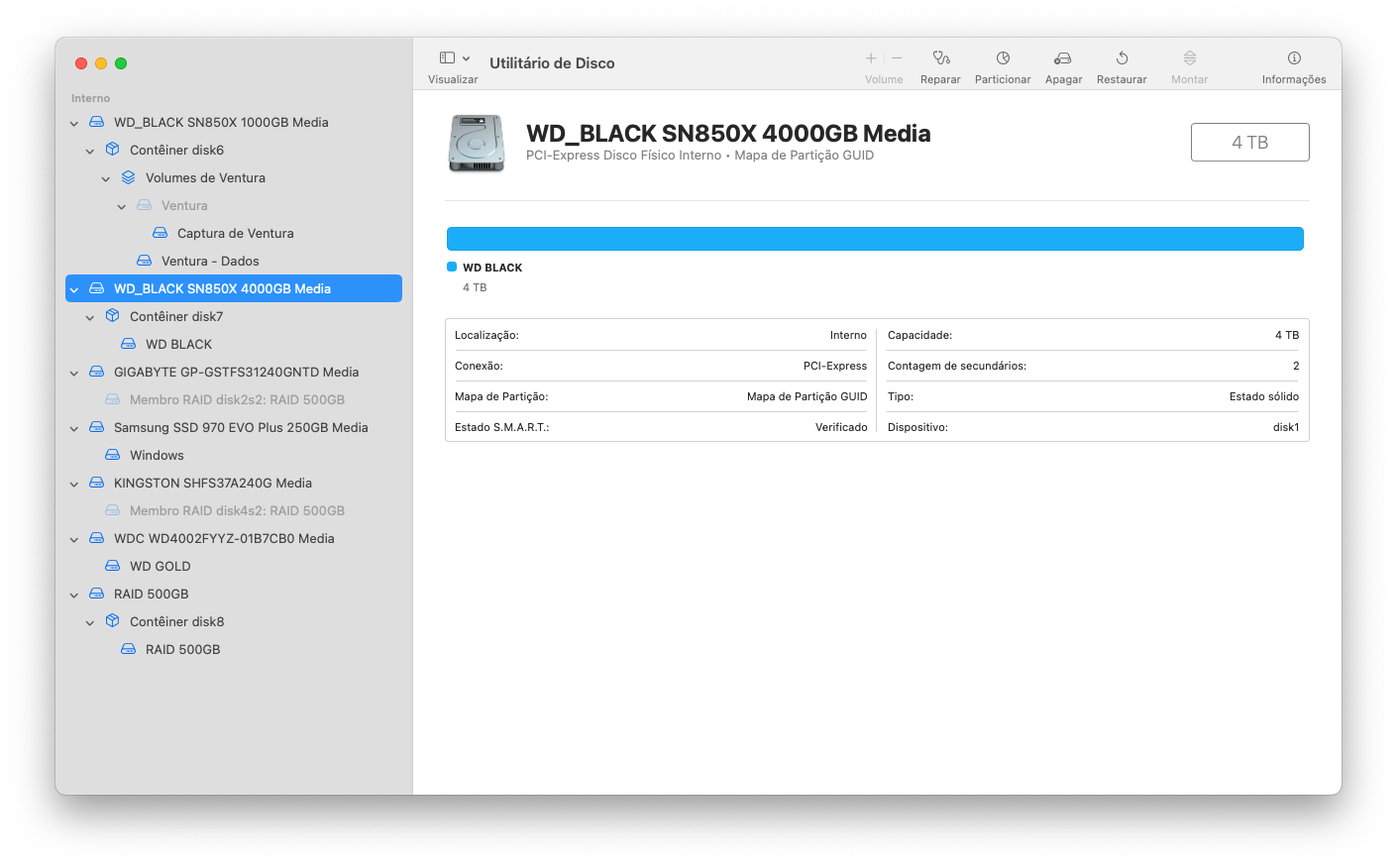Click the 'Interno' value beside Localização
The height and width of the screenshot is (868, 1397).
848,335
